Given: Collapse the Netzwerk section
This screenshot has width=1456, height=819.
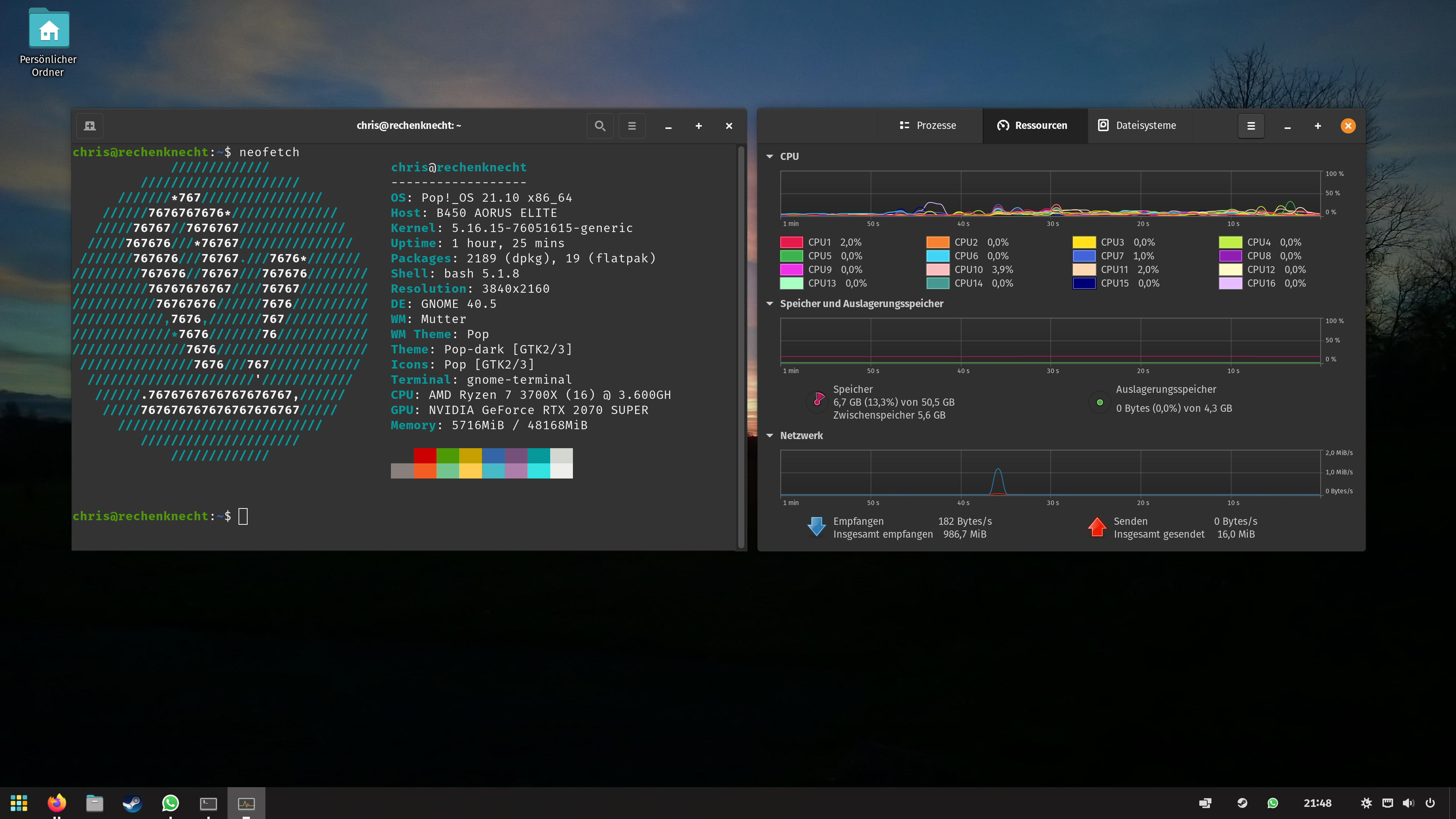Looking at the screenshot, I should [769, 436].
